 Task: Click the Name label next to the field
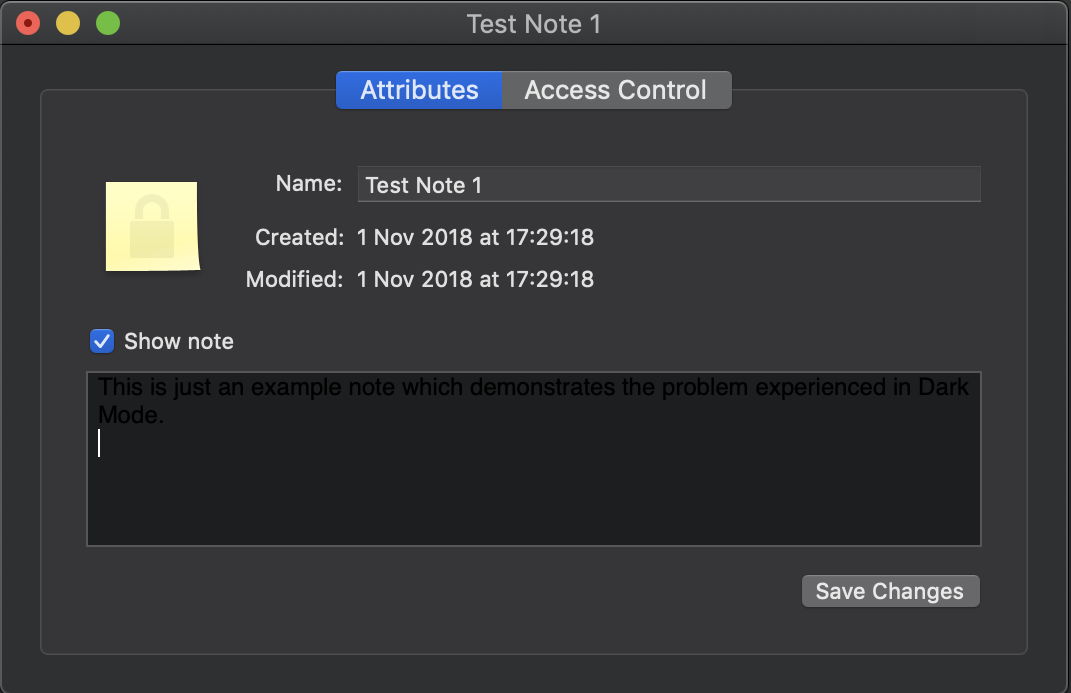tap(308, 183)
